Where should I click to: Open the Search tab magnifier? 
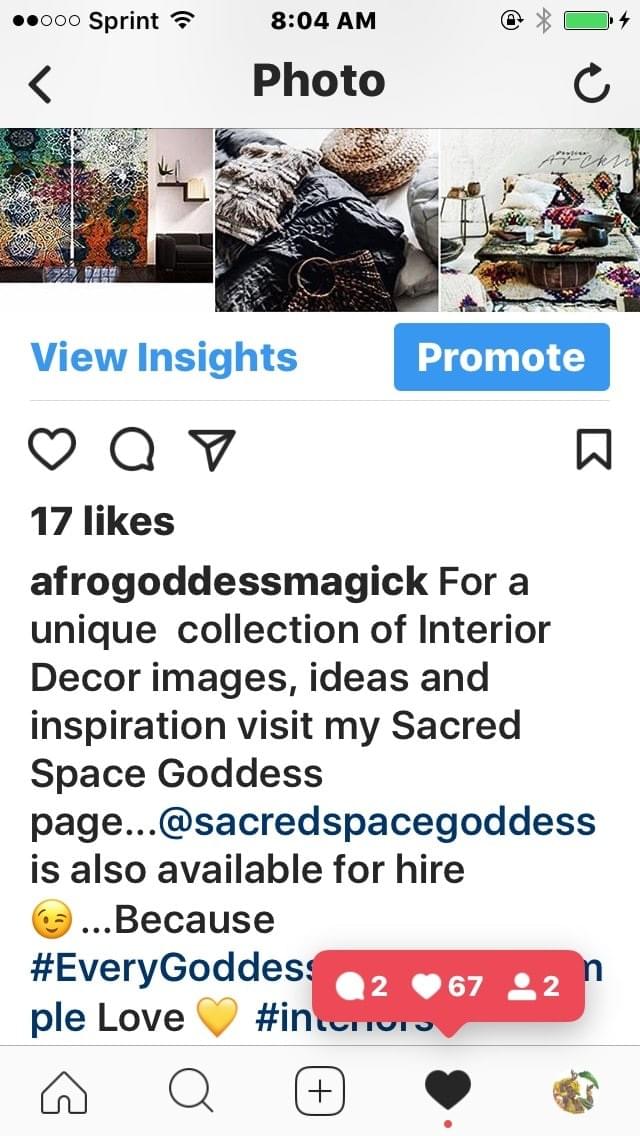[x=191, y=1091]
